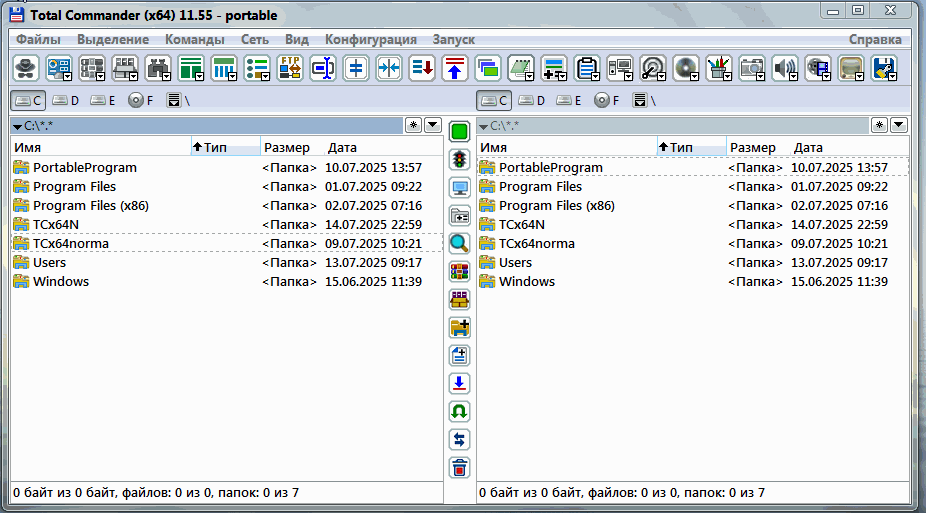Switch left panel to drive E
This screenshot has width=926, height=513.
coord(103,100)
